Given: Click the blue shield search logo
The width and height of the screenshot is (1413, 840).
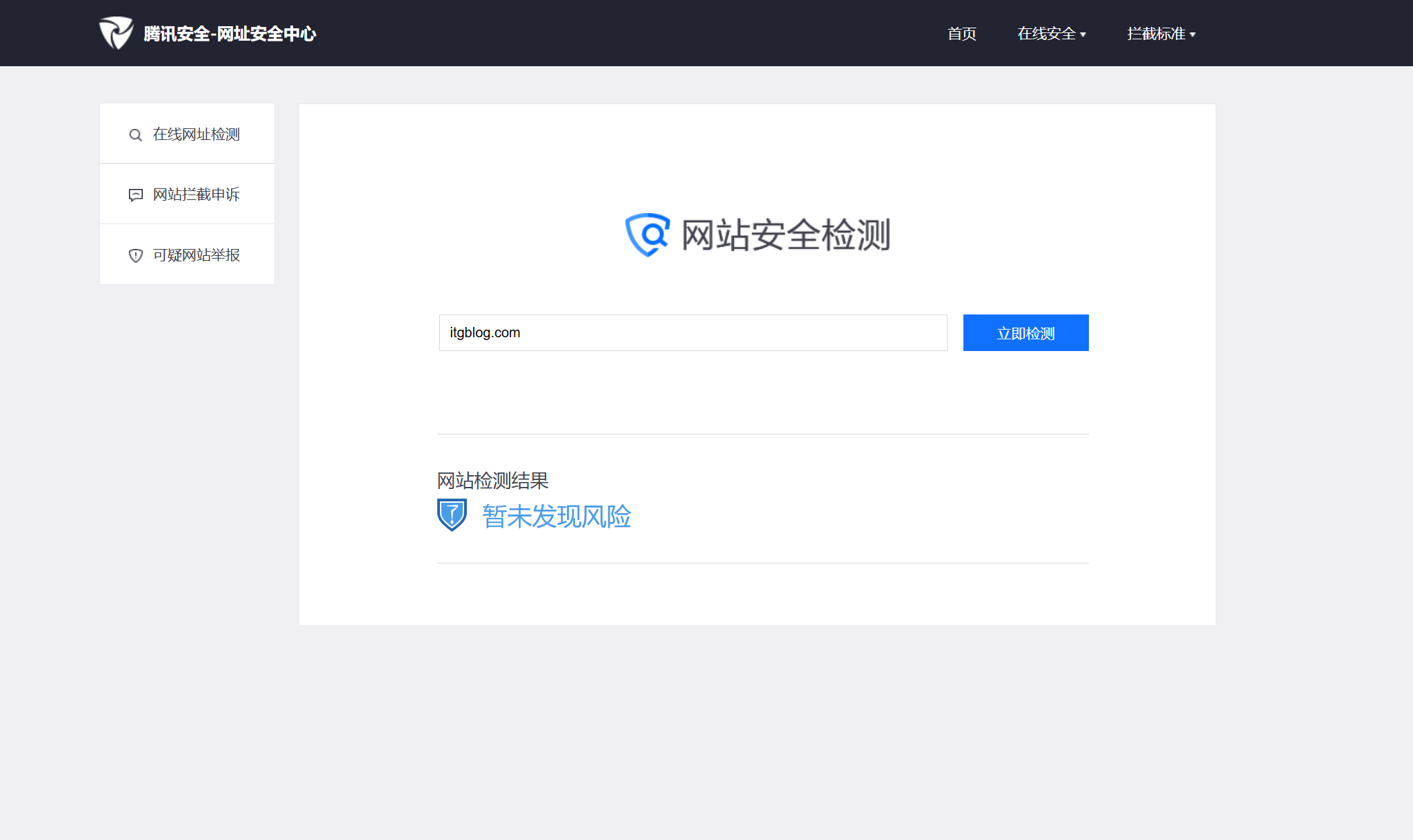Looking at the screenshot, I should (x=648, y=234).
